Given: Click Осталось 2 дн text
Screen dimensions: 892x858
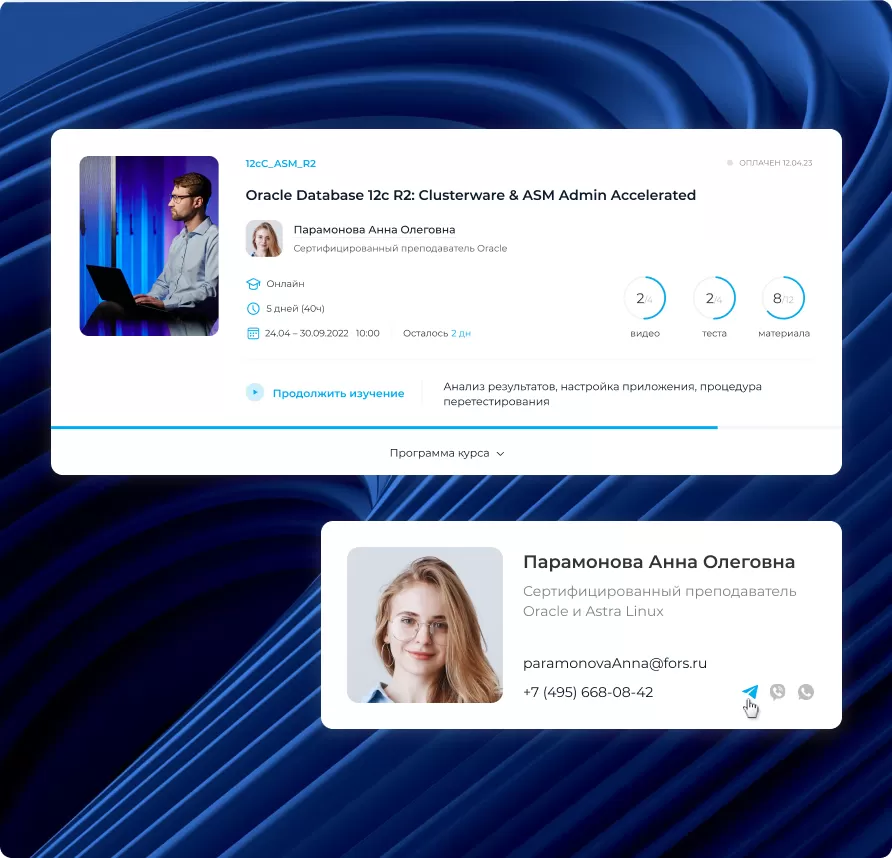Looking at the screenshot, I should 437,333.
